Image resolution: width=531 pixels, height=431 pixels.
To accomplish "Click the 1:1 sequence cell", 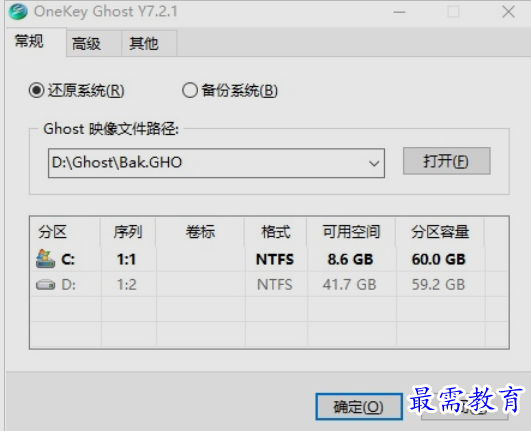I will 126,260.
